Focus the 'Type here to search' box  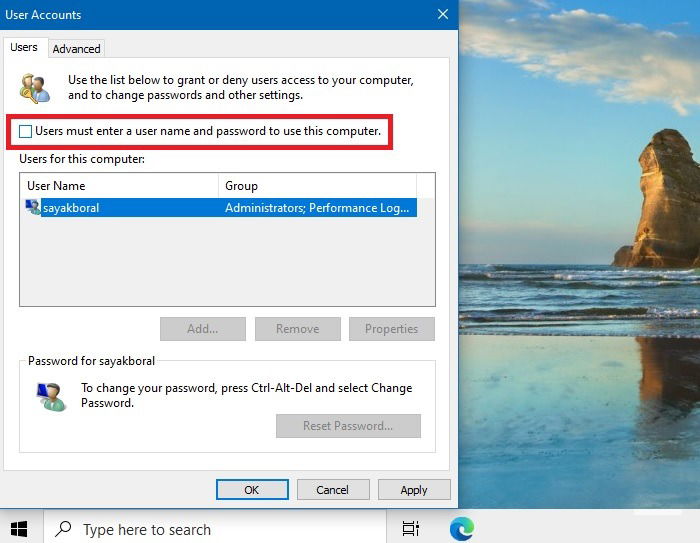pos(215,529)
